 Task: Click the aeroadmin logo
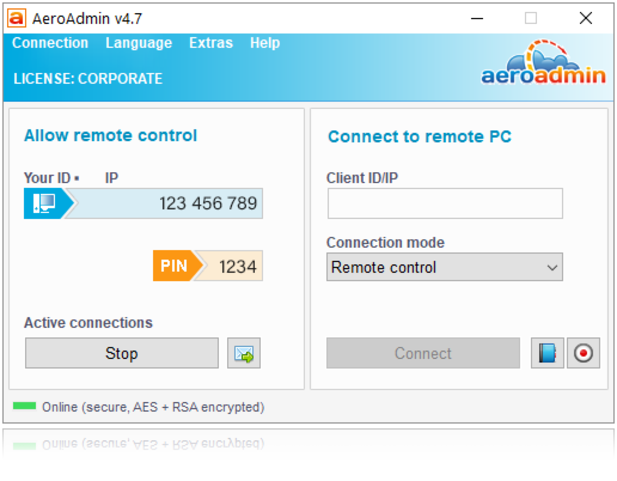point(543,63)
